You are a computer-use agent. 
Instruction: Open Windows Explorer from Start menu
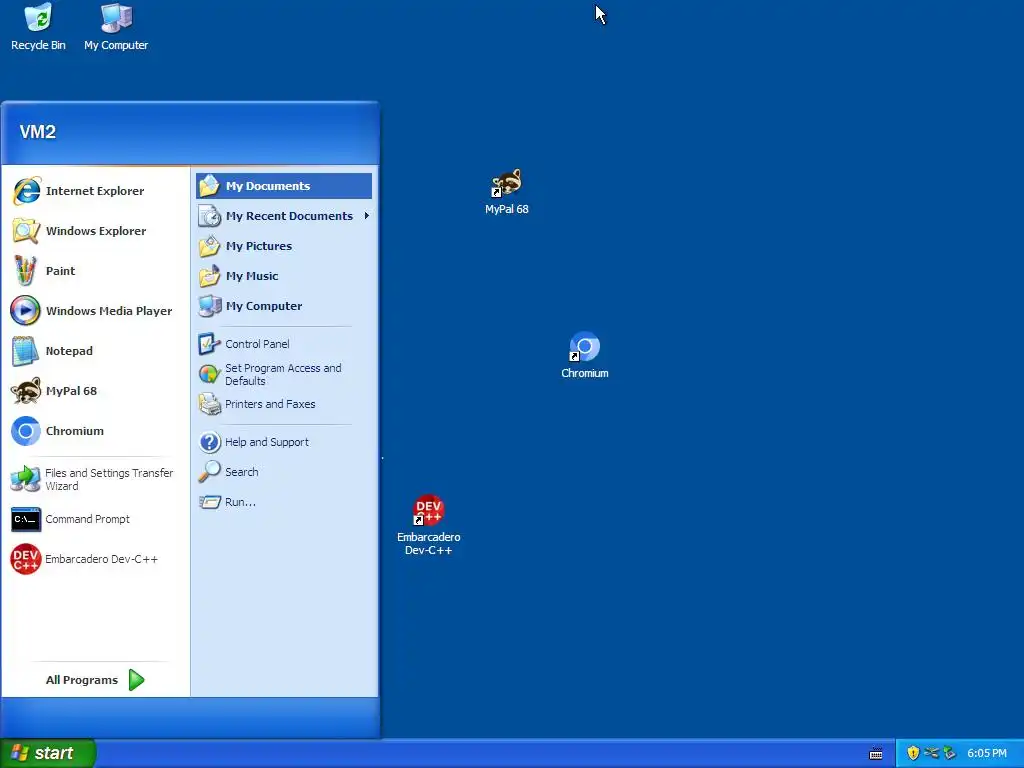tap(95, 231)
